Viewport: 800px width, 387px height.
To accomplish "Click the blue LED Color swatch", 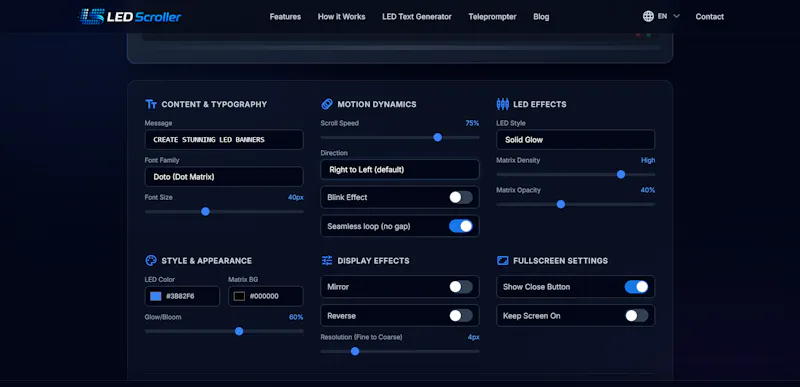I will [156, 296].
